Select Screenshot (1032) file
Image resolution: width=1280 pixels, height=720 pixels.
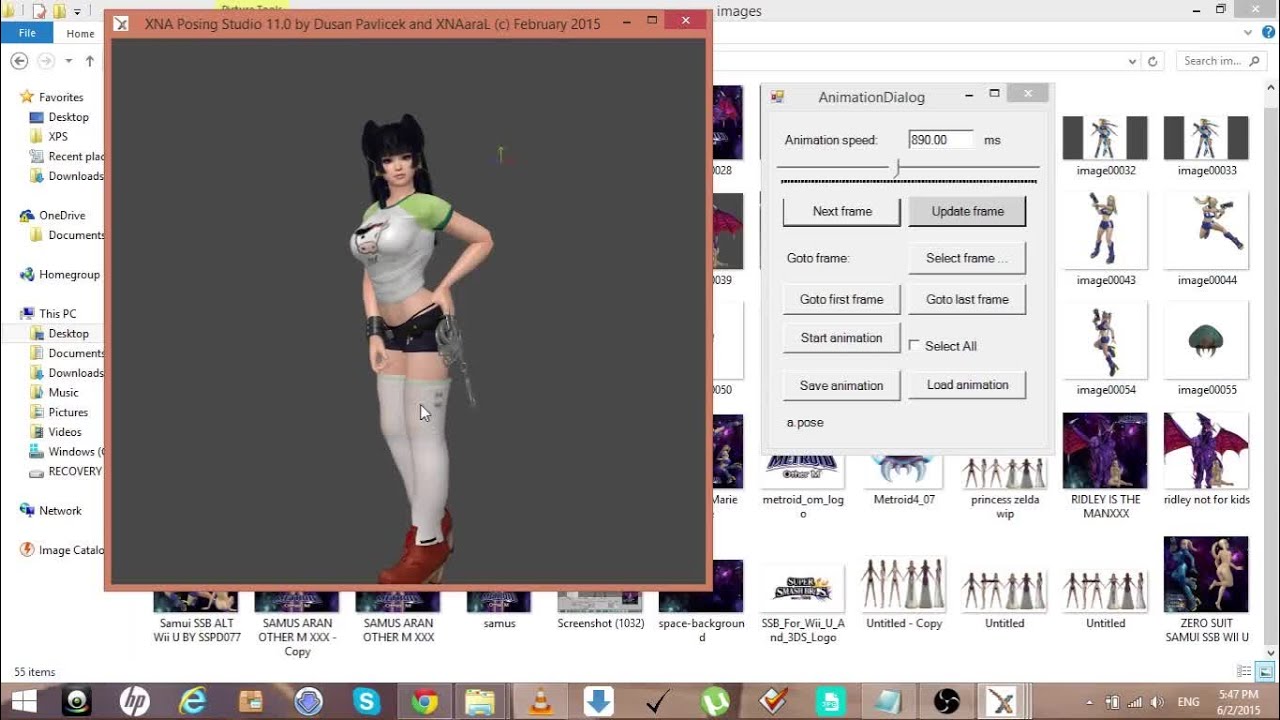point(600,610)
